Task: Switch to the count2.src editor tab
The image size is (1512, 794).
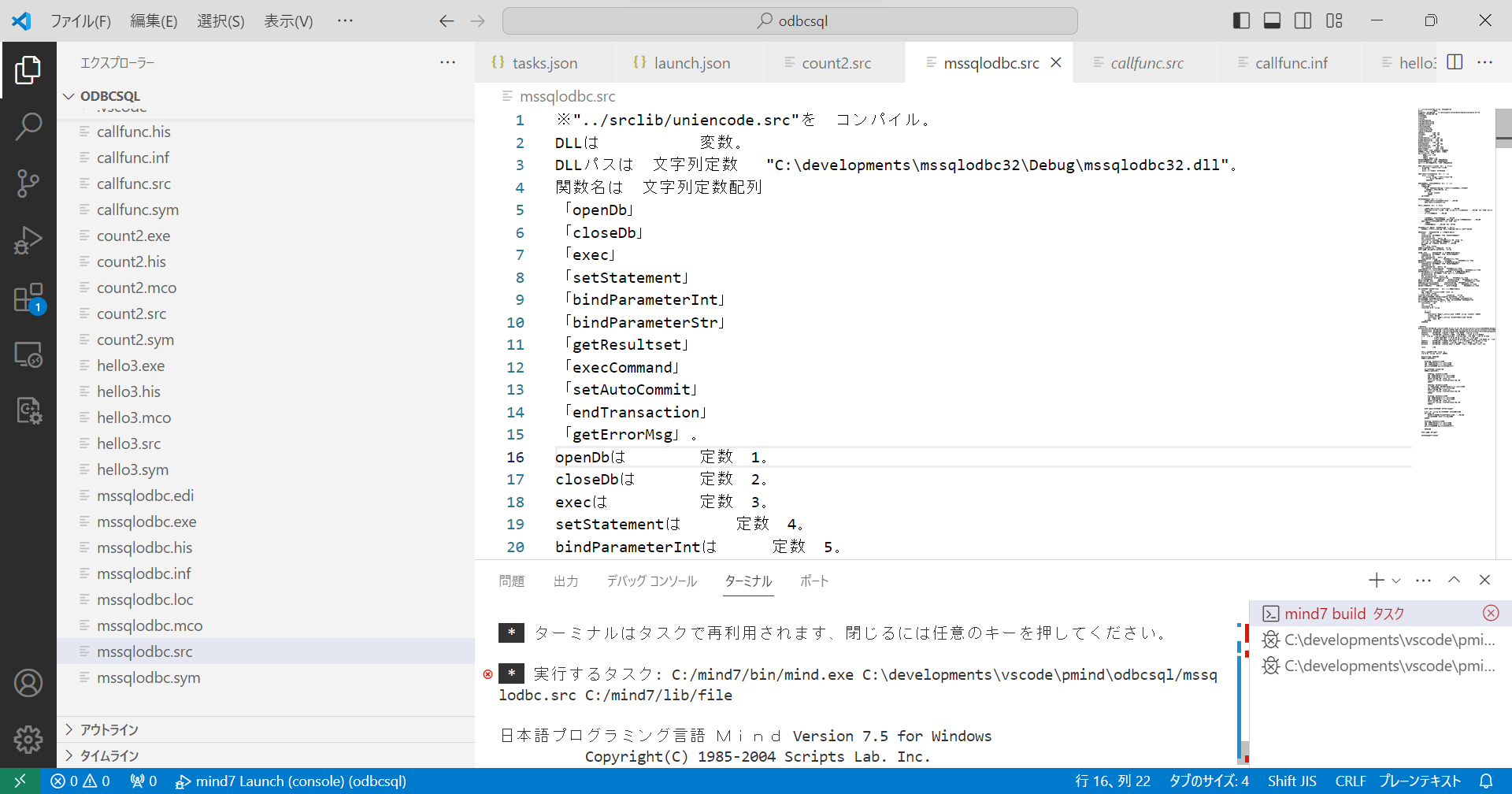Action: click(836, 63)
